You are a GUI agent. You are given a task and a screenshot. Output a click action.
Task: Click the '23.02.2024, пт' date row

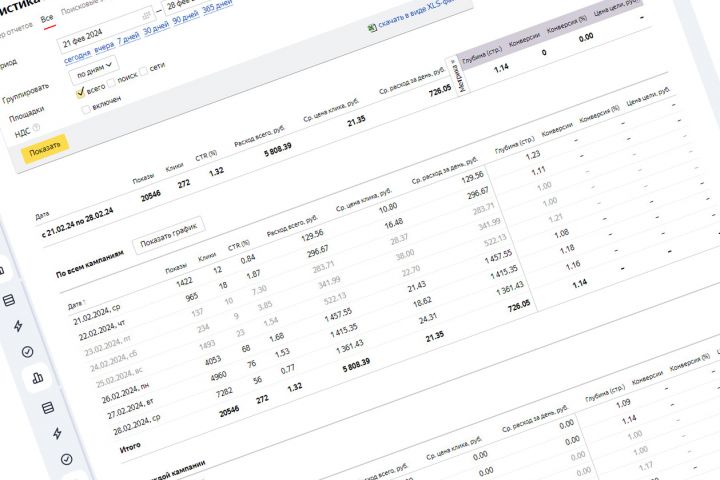(107, 347)
